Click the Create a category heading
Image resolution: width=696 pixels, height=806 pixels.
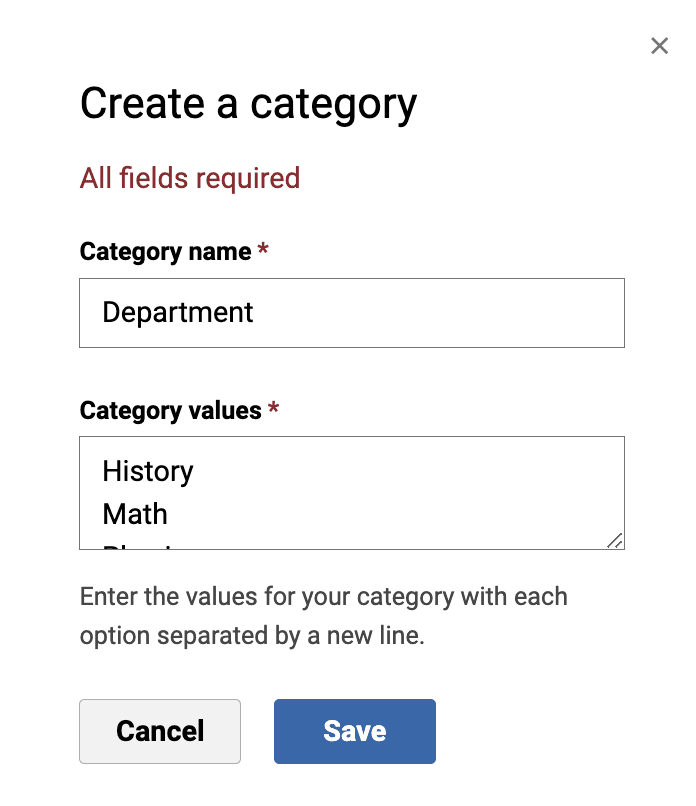248,104
